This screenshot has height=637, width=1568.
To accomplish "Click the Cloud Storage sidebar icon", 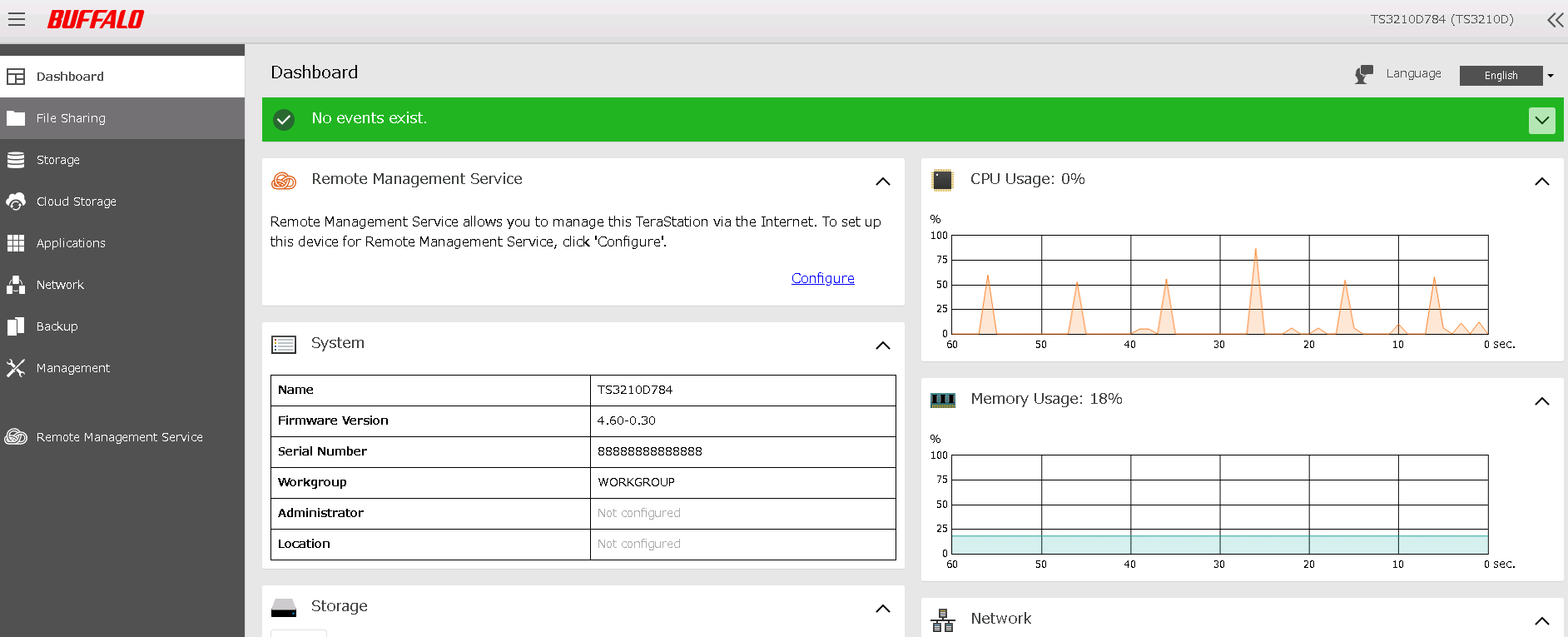I will [x=16, y=202].
